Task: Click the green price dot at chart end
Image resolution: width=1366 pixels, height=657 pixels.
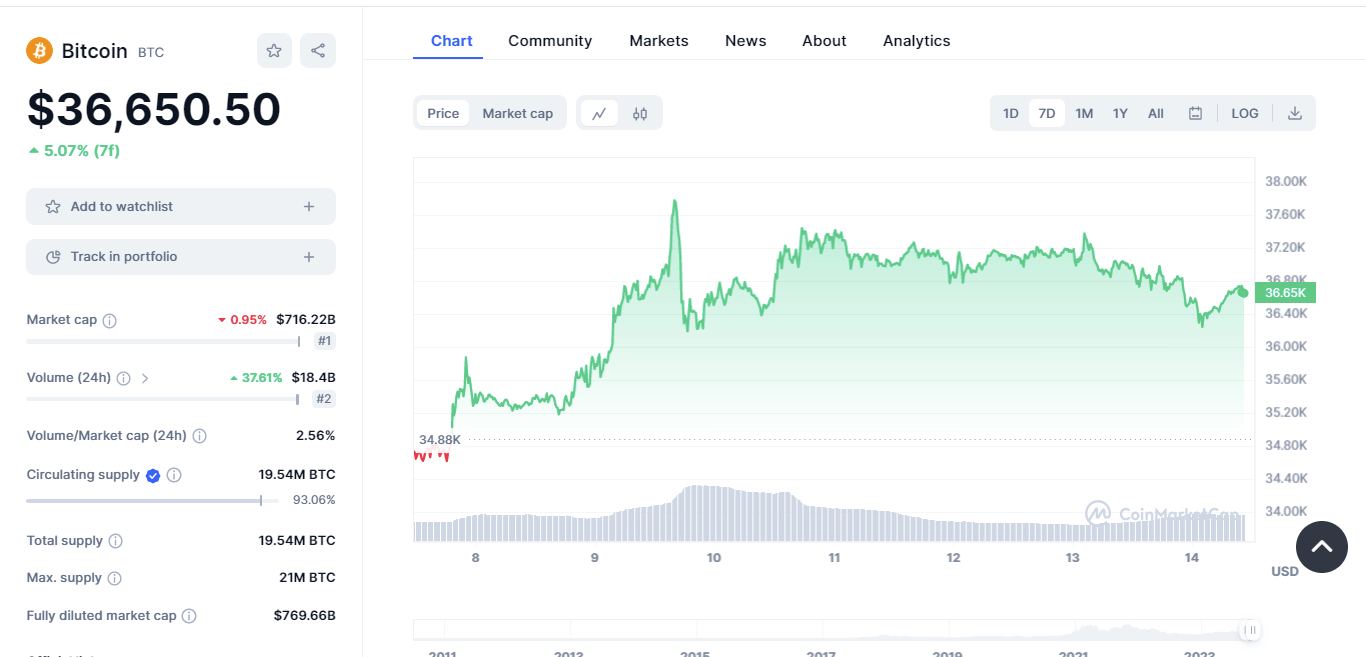Action: (x=1243, y=291)
